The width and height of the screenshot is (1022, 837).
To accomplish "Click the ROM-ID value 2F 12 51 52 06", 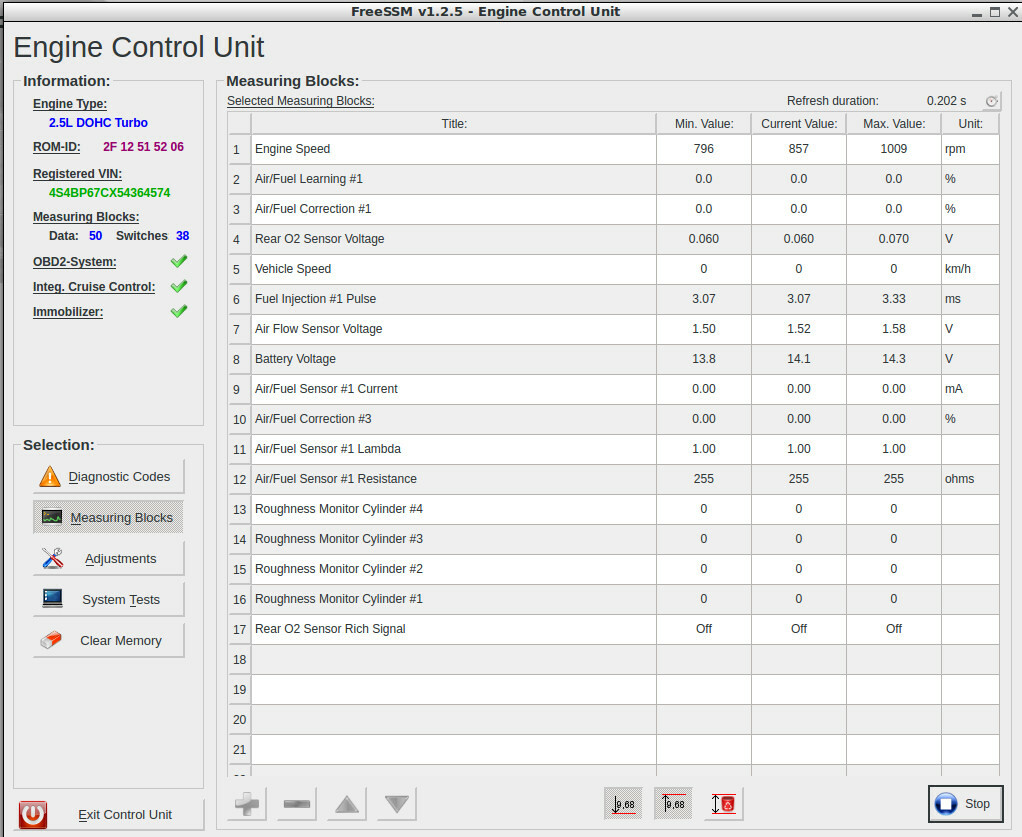I will click(x=143, y=147).
